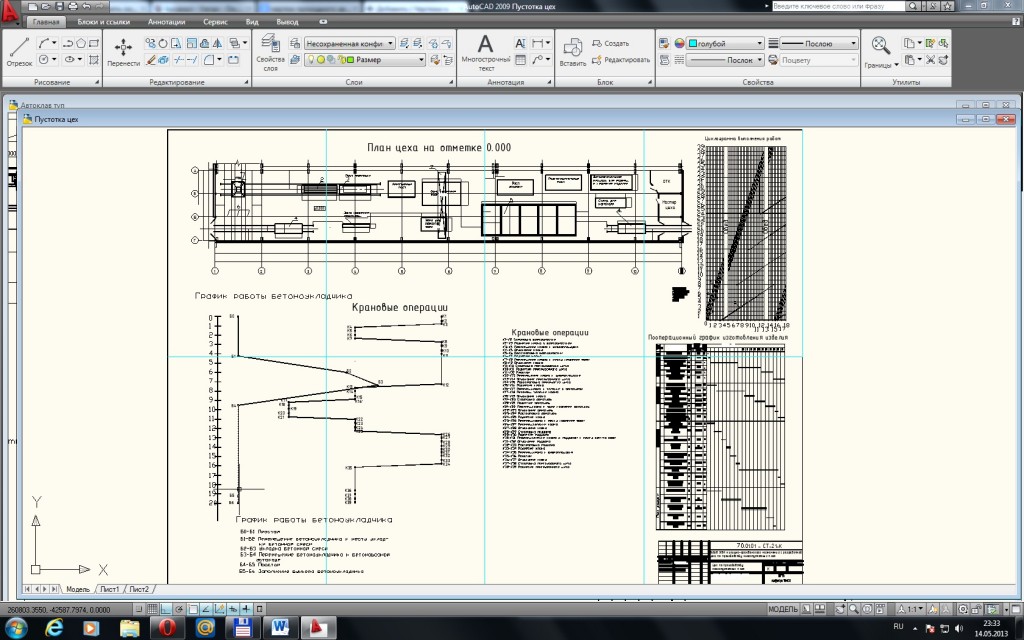1024x640 pixels.
Task: Toggle object snap tracking in status bar
Action: 206,609
